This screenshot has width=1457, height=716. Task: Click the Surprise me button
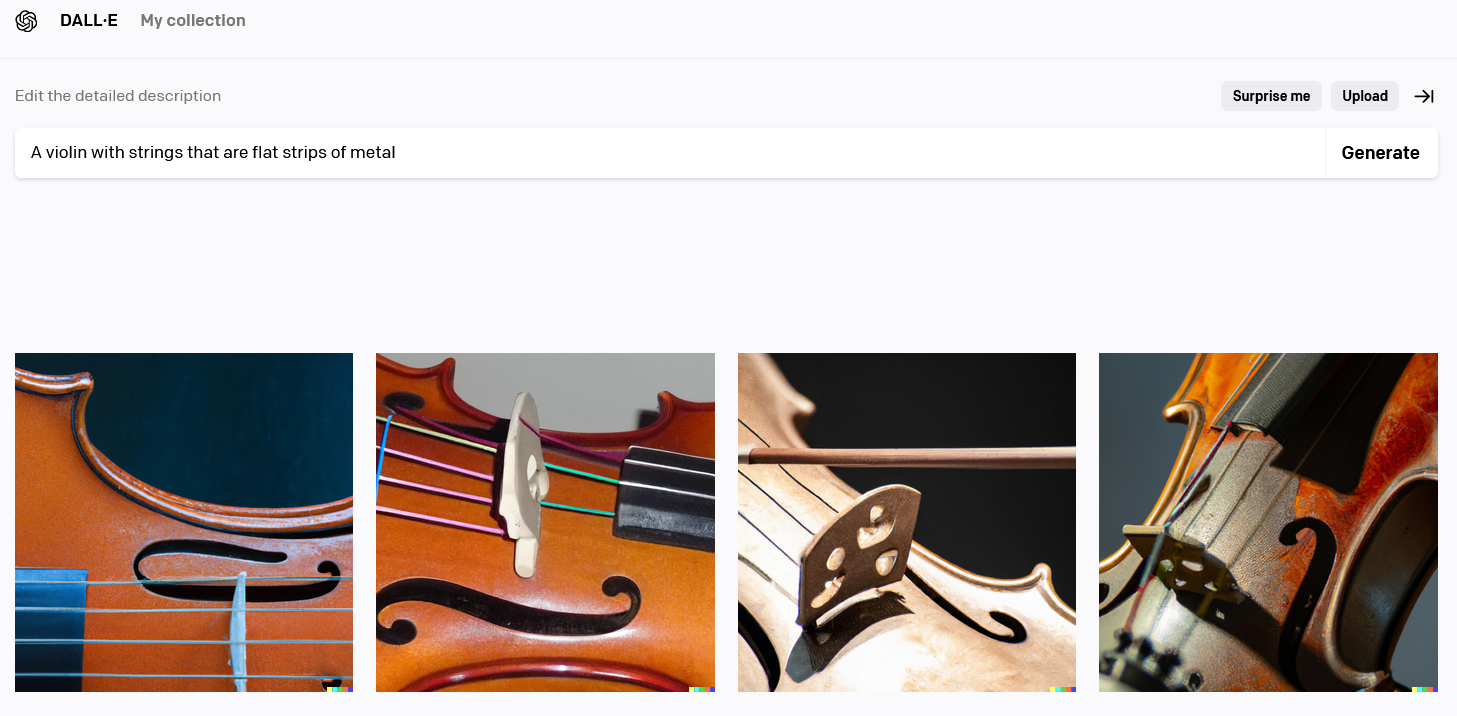1271,96
